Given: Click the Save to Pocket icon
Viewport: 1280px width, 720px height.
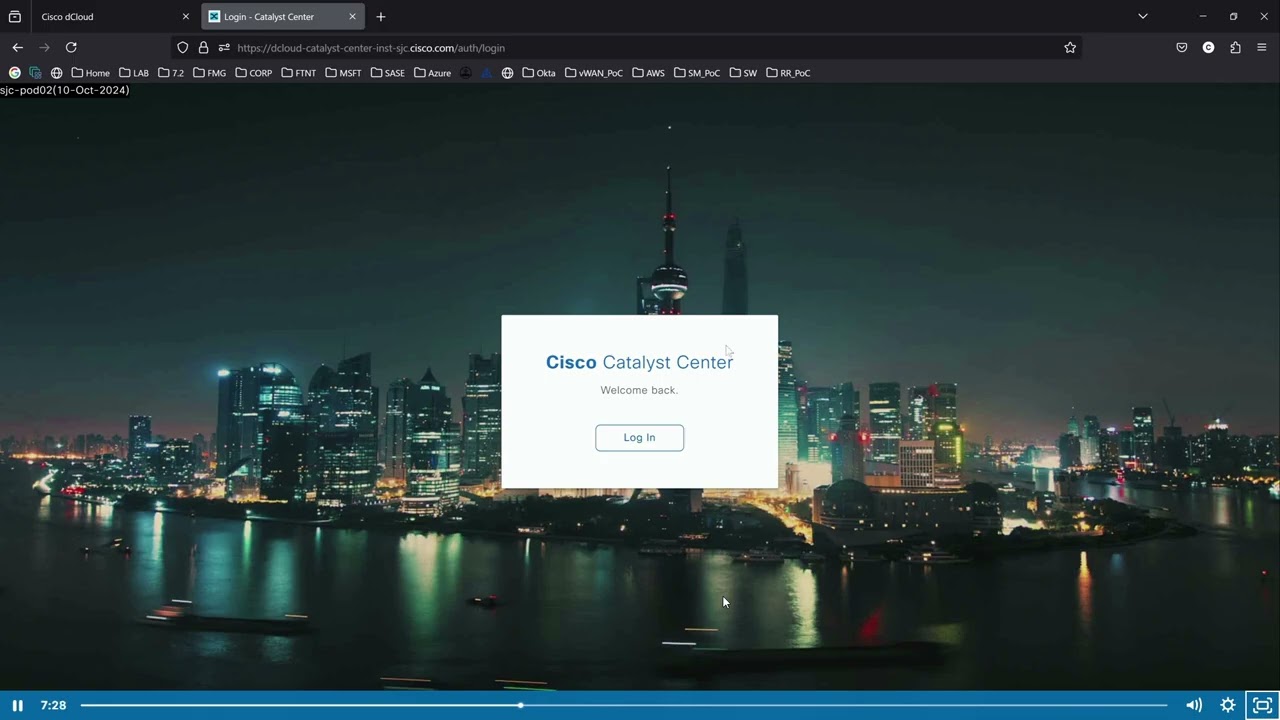Looking at the screenshot, I should 1182,47.
